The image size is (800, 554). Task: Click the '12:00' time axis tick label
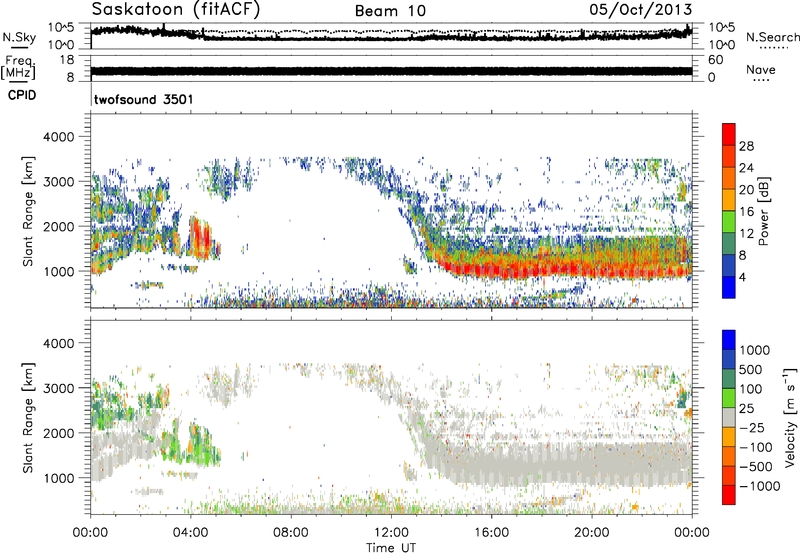[391, 533]
